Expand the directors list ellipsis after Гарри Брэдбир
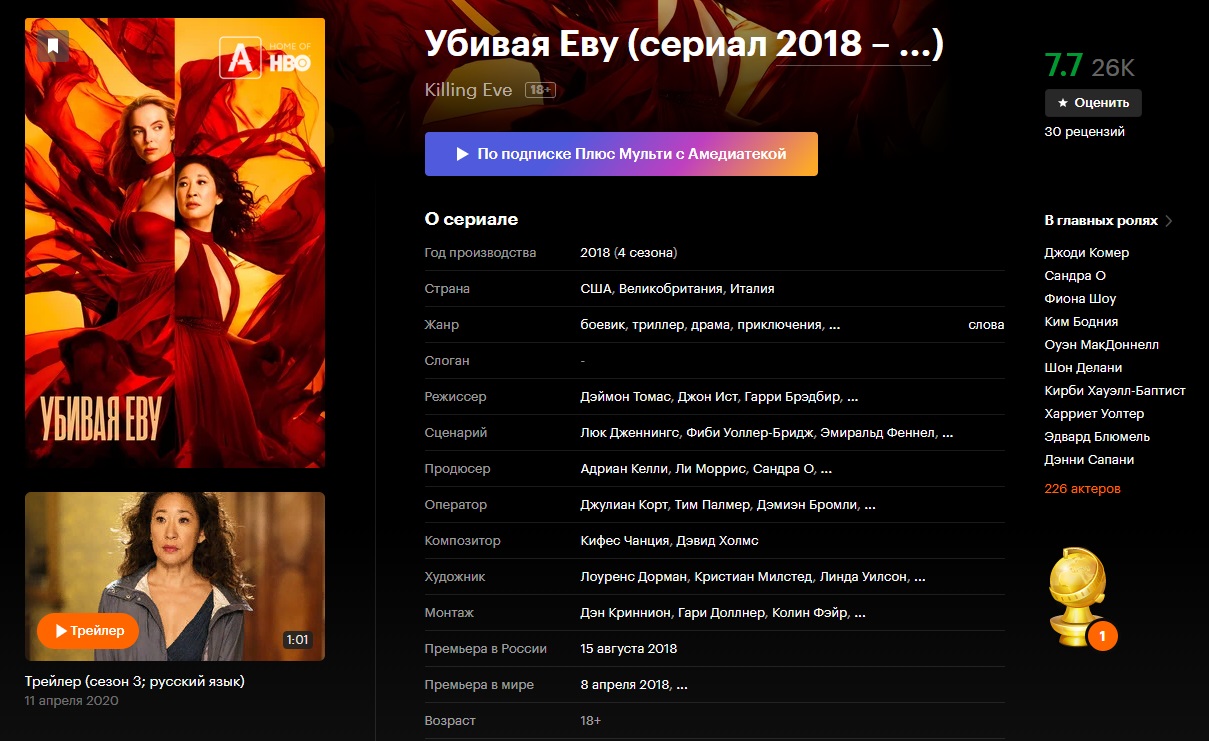Screen dimensions: 1209x741 tap(853, 397)
